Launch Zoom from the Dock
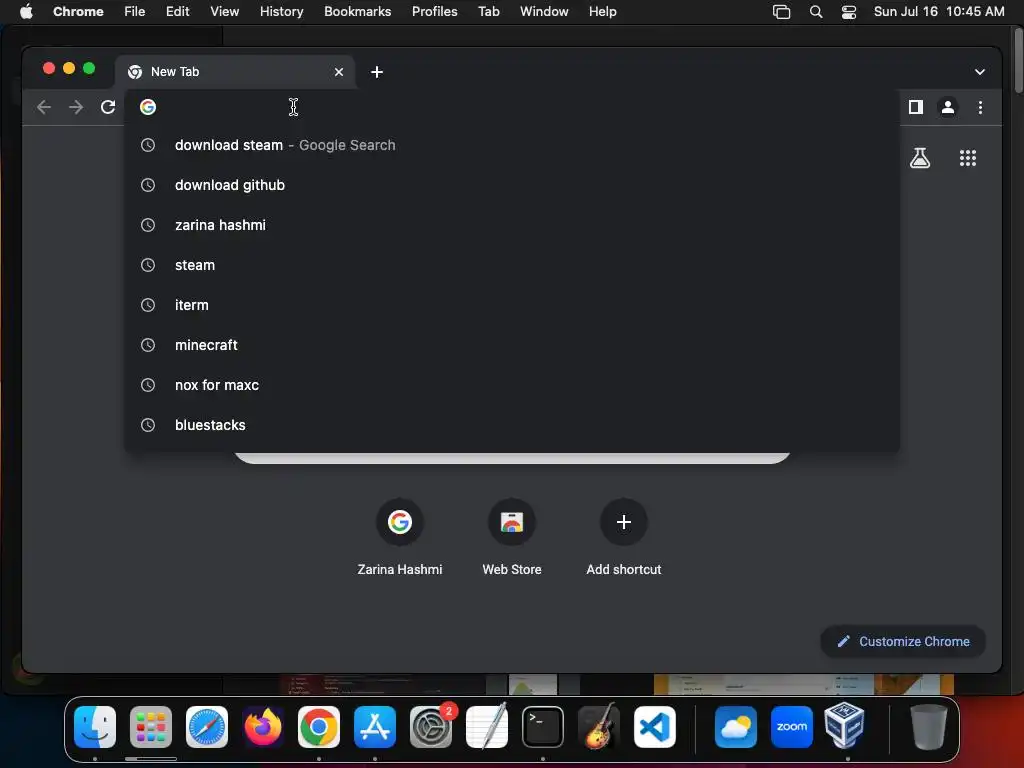The width and height of the screenshot is (1024, 768). coord(792,727)
